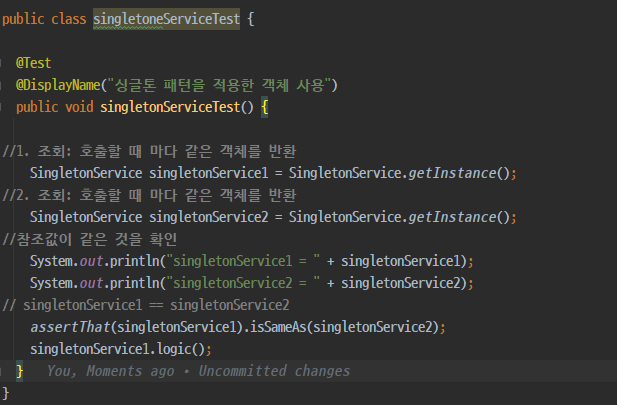The image size is (617, 405).
Task: Click getInstance on the singletonService2 declaration line
Action: 452,217
